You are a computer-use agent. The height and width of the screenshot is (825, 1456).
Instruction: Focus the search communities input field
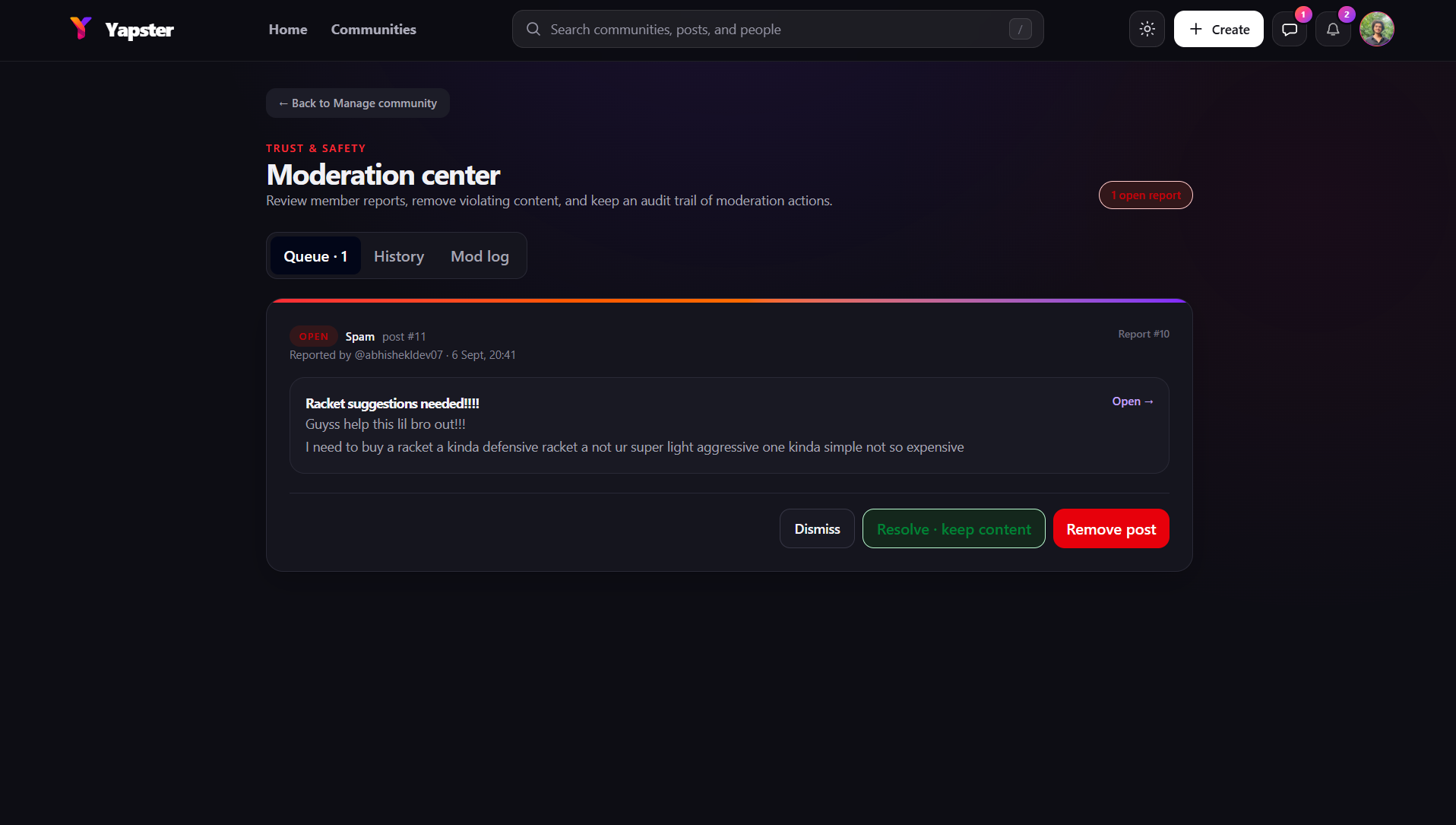point(777,29)
